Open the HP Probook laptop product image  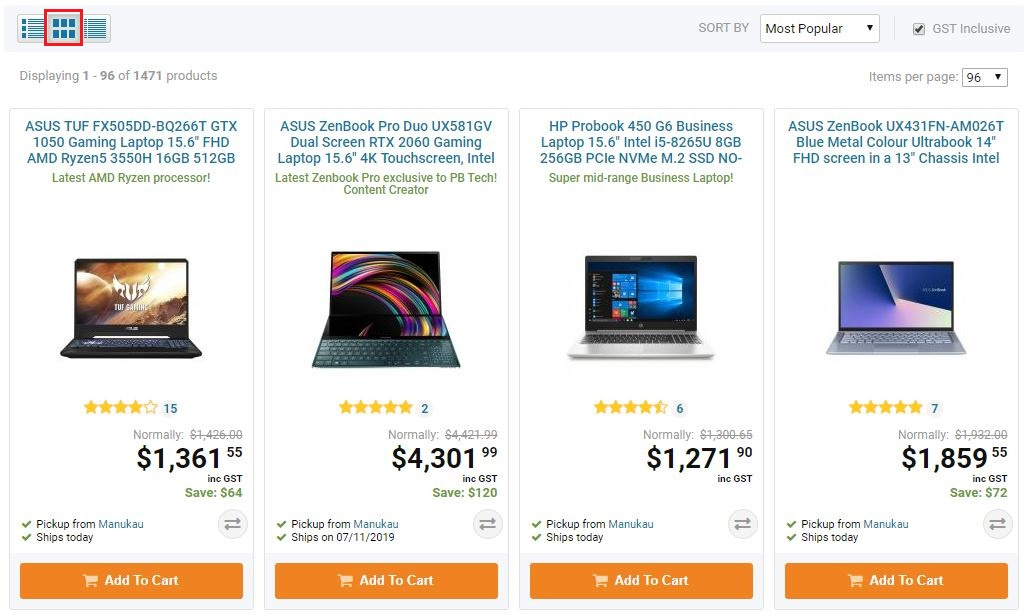pos(641,306)
